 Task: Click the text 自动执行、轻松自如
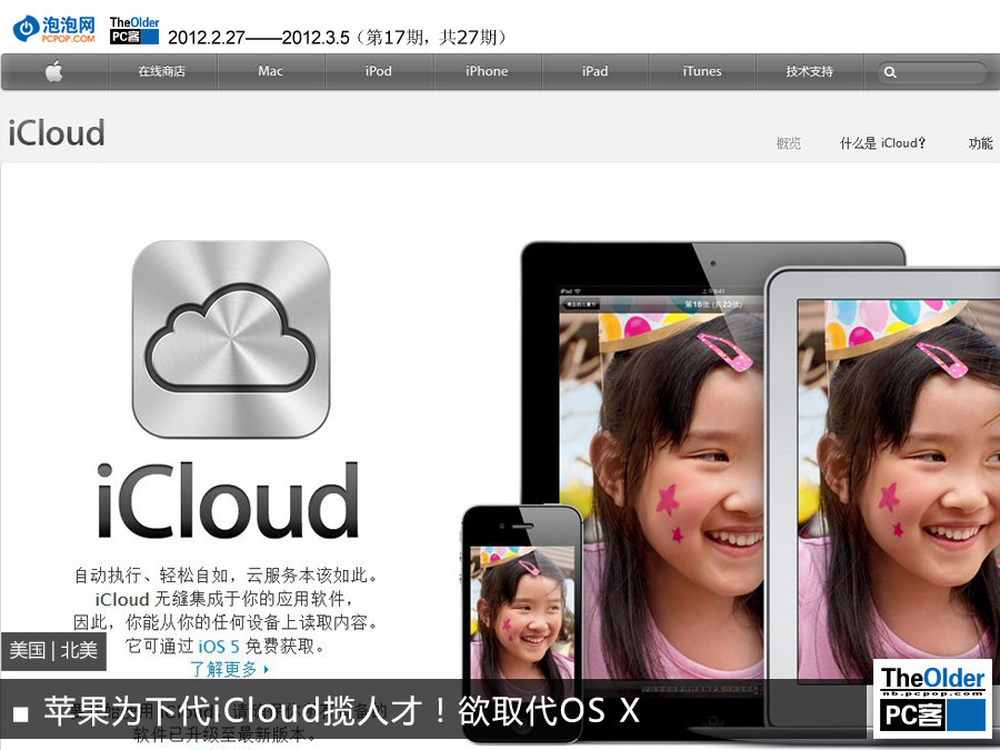152,575
